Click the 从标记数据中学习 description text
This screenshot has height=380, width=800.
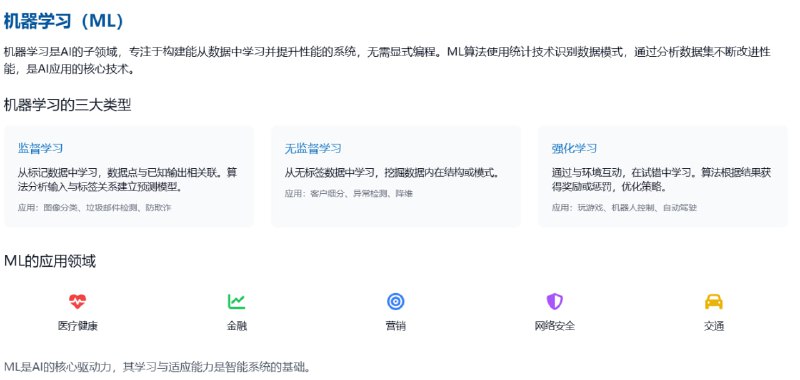[128, 180]
